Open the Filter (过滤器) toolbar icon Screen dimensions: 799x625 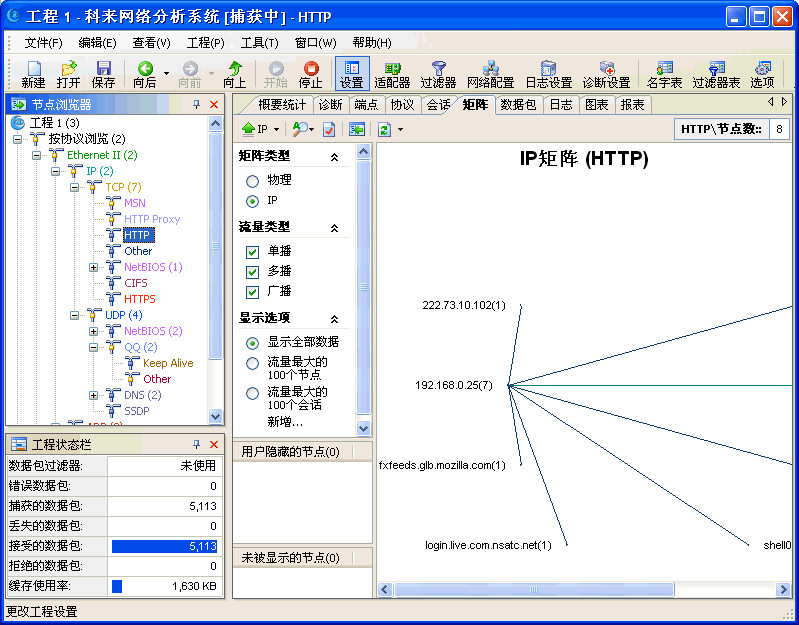(438, 74)
